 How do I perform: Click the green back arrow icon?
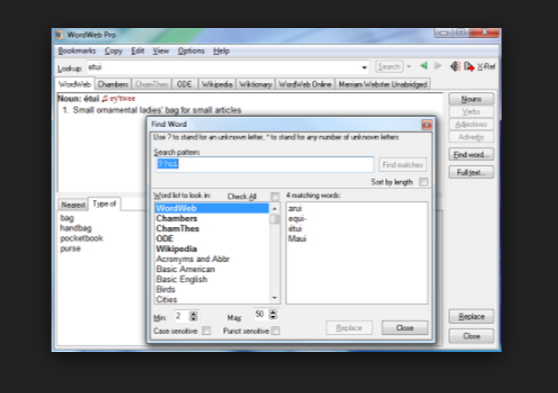pos(423,66)
